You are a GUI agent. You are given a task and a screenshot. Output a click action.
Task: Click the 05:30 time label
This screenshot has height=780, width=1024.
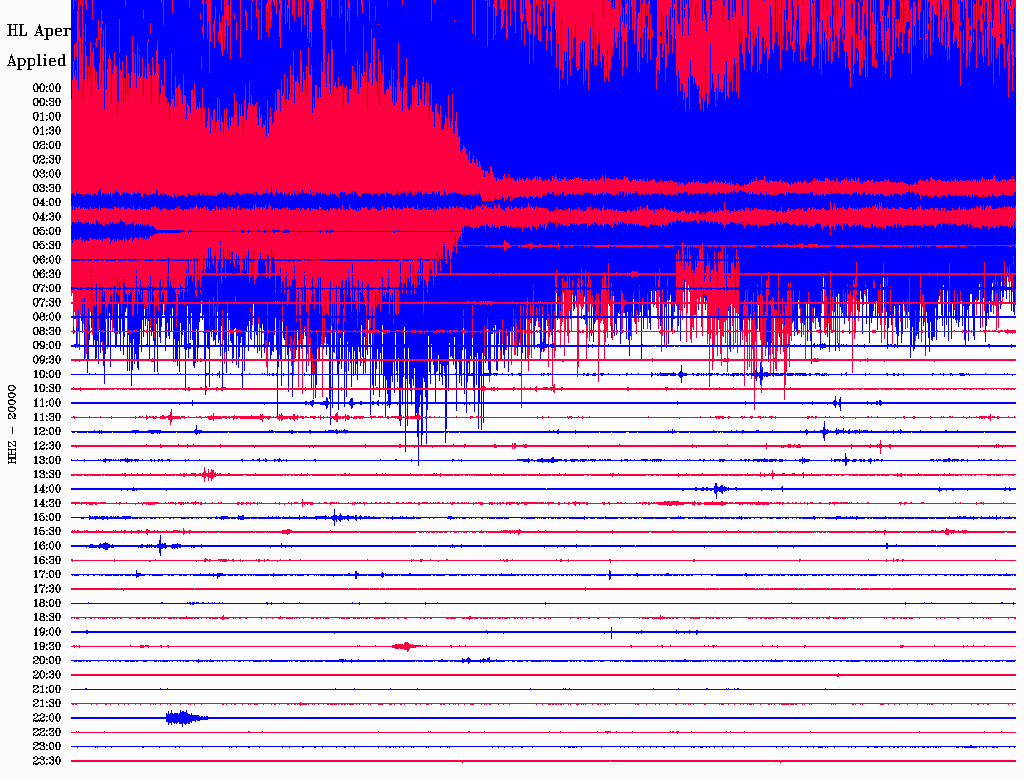coord(47,246)
